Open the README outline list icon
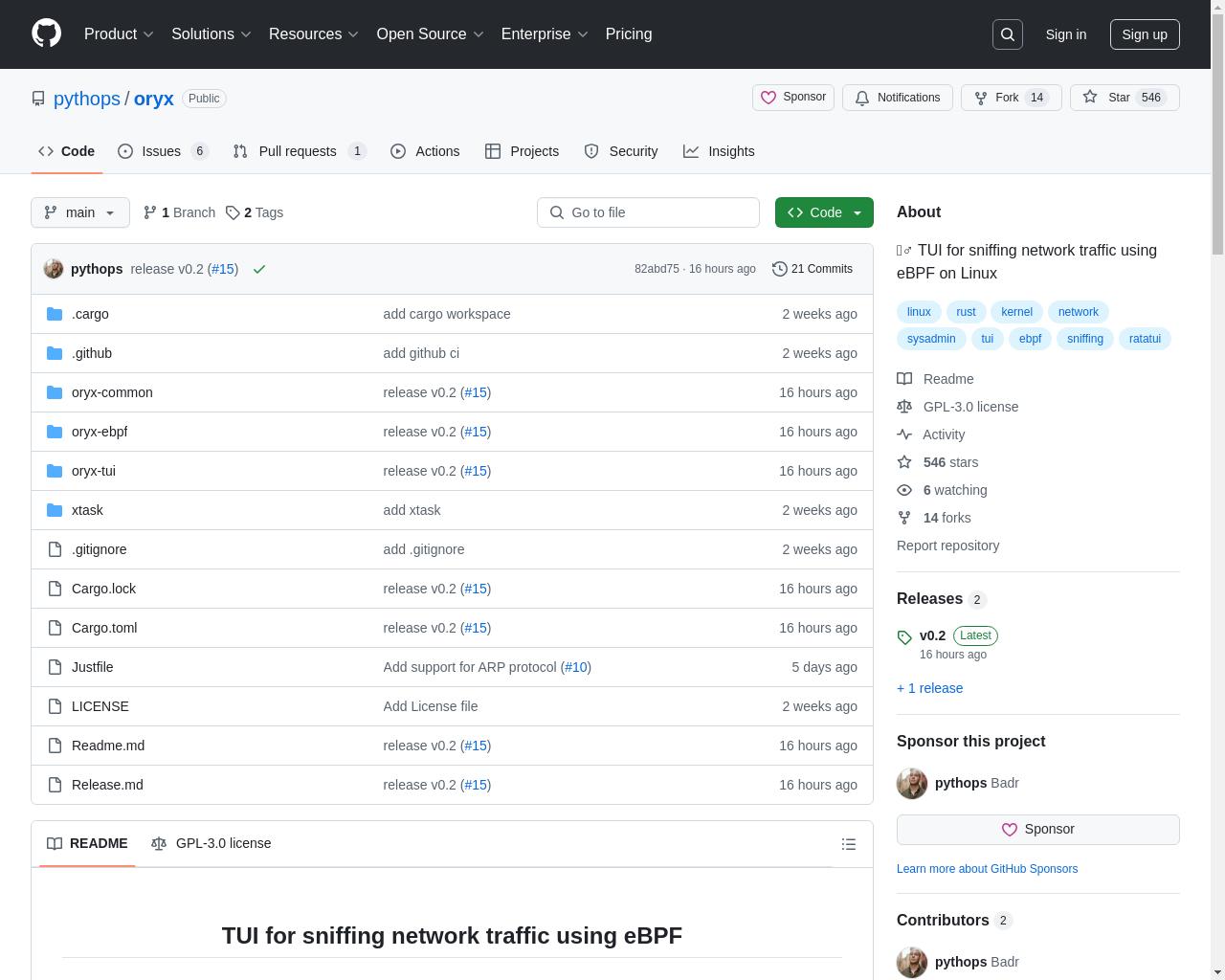This screenshot has width=1225, height=980. click(x=848, y=844)
